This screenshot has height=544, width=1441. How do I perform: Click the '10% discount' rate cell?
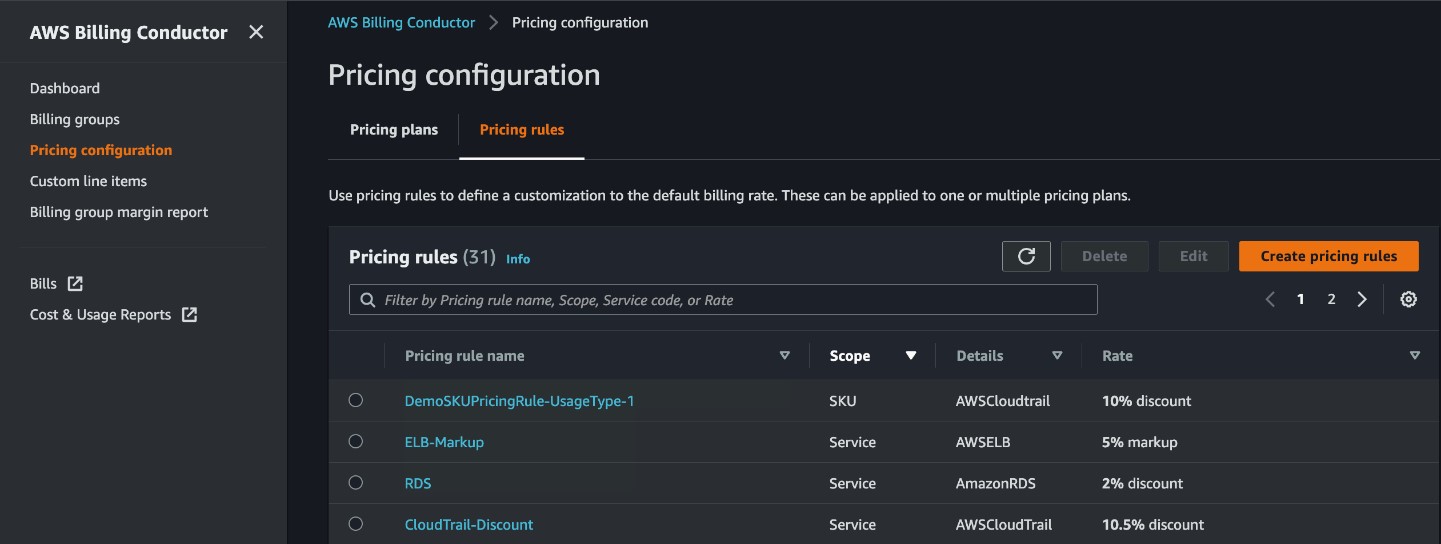point(1147,401)
